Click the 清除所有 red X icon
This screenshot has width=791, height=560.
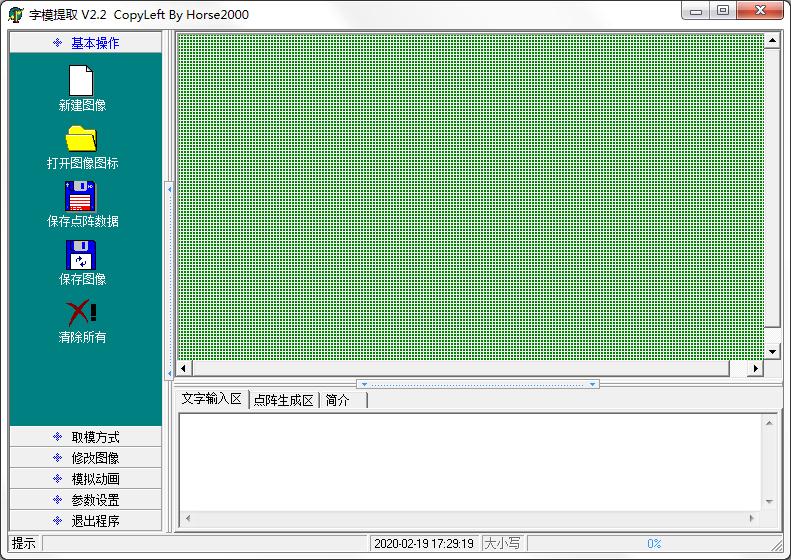(81, 312)
